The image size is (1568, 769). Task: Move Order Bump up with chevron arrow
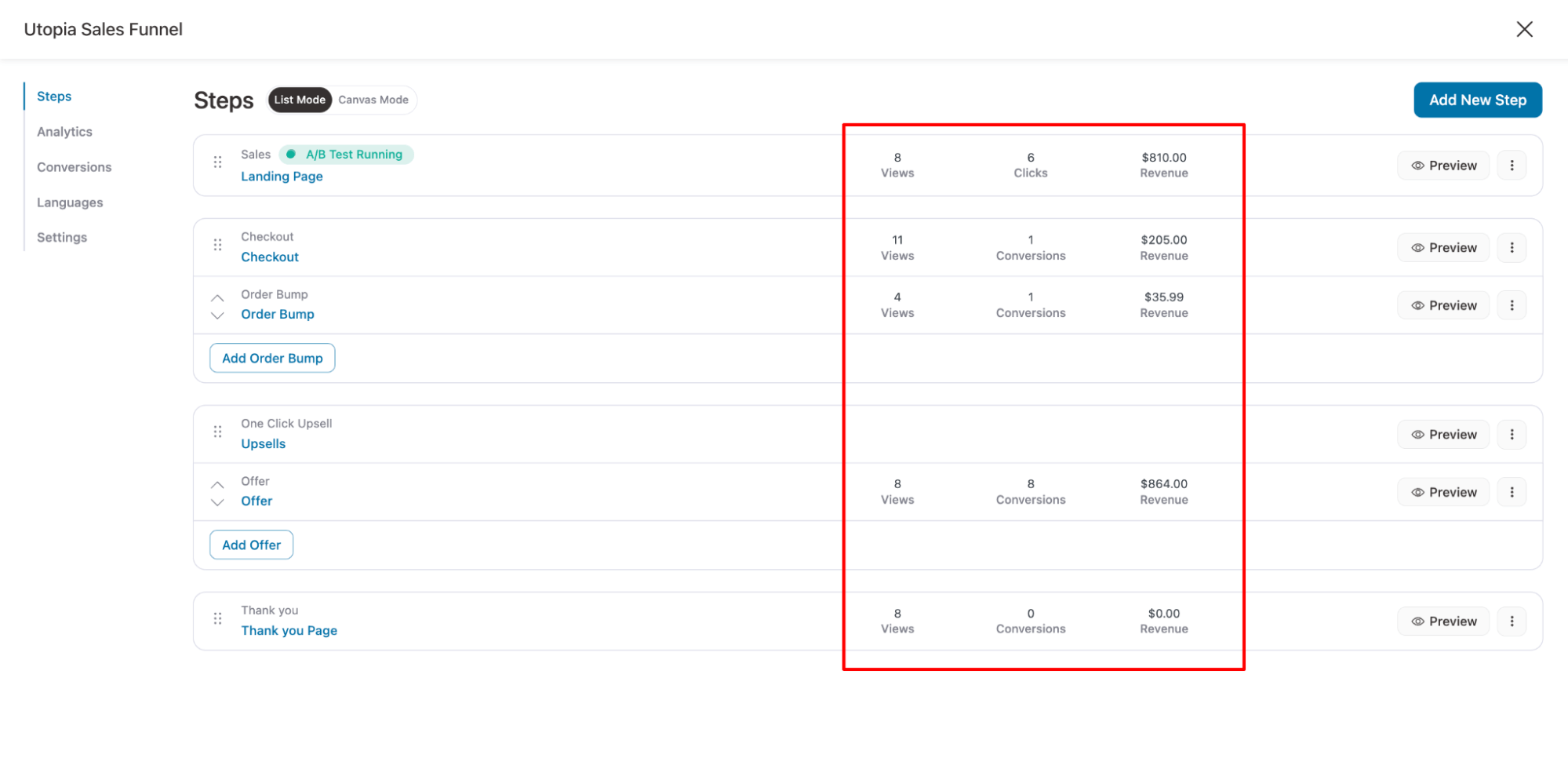click(217, 298)
